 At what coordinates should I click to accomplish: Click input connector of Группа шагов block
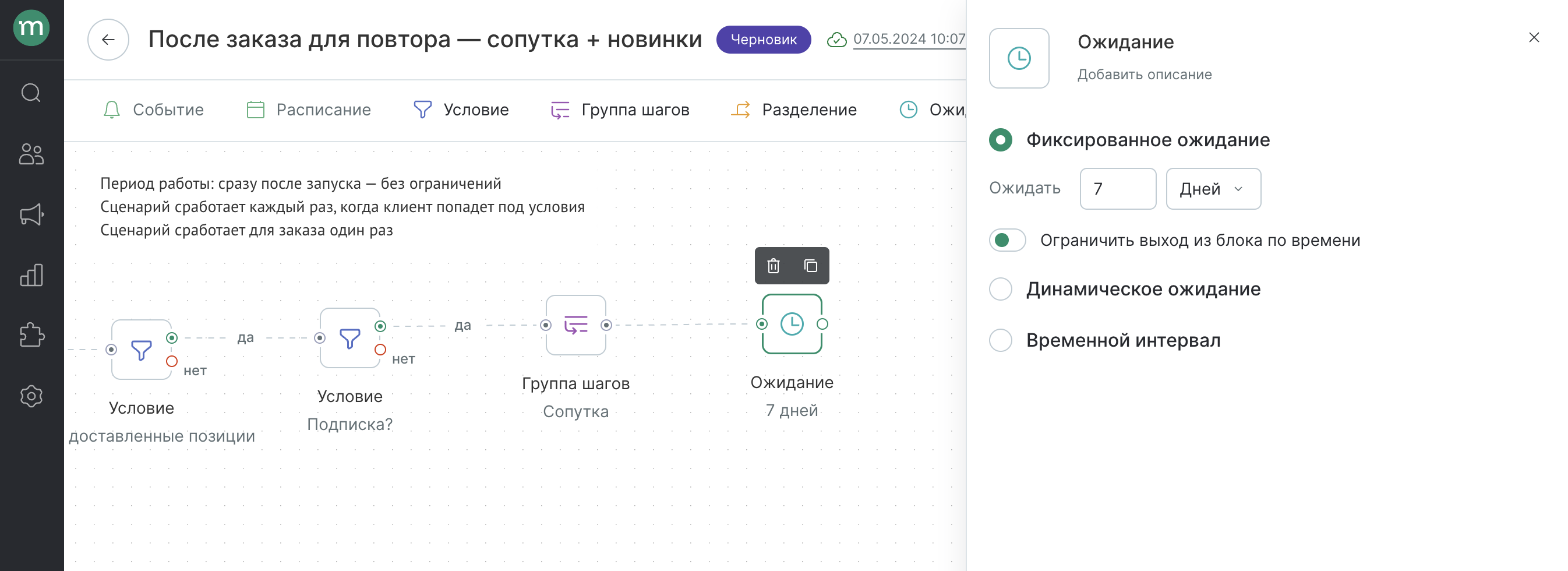[545, 325]
